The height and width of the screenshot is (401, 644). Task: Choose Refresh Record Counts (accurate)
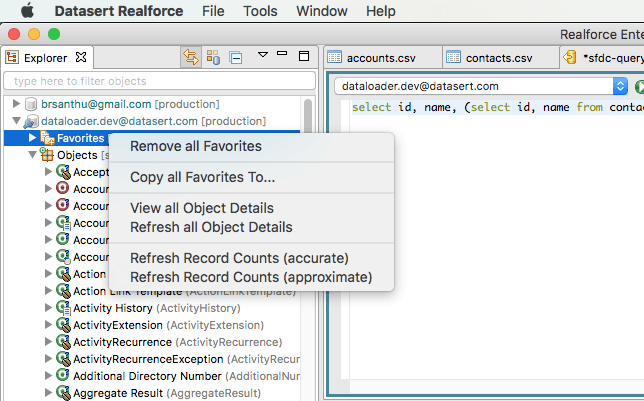point(251,258)
